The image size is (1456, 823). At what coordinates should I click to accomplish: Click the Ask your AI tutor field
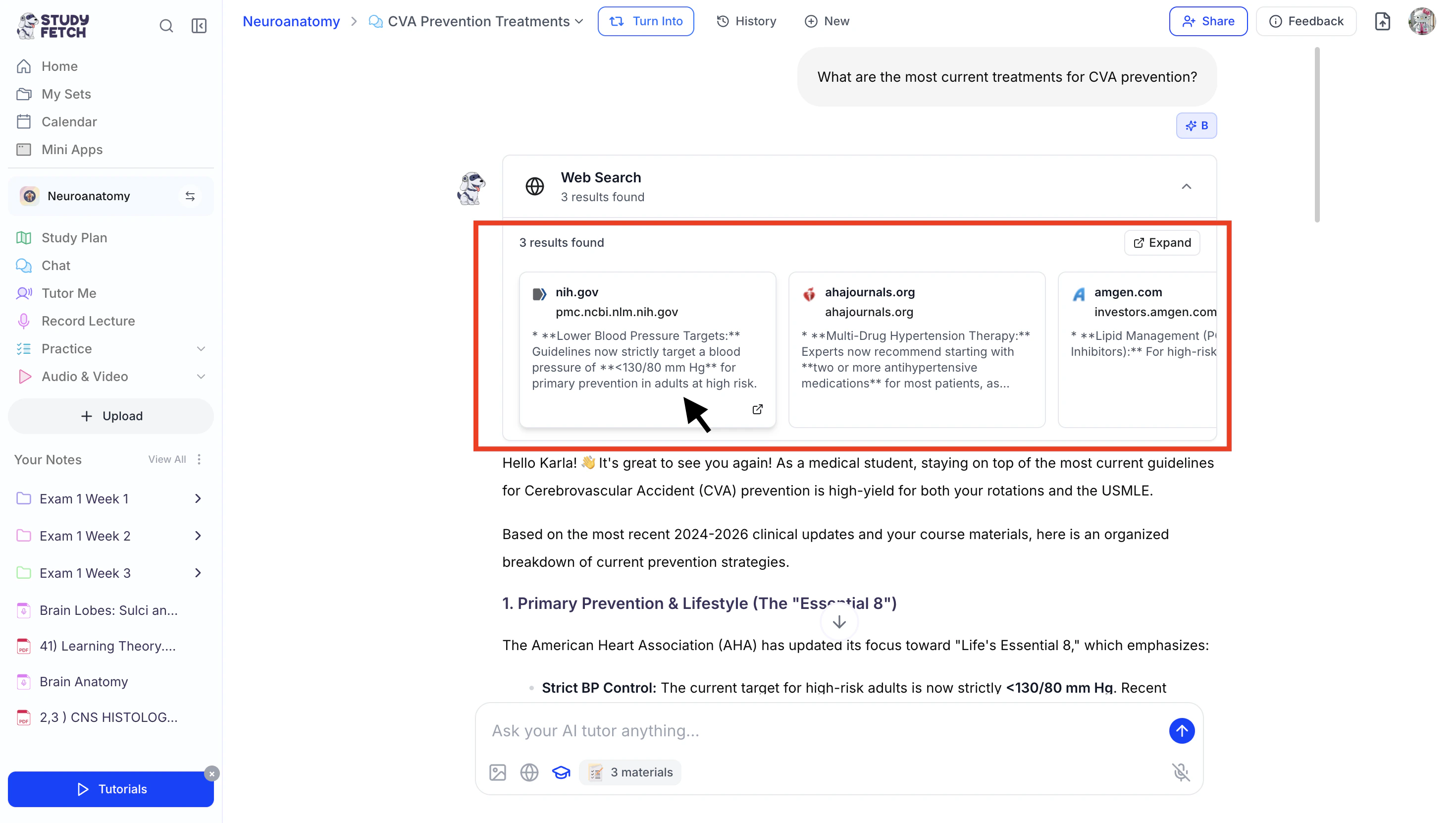(x=820, y=731)
